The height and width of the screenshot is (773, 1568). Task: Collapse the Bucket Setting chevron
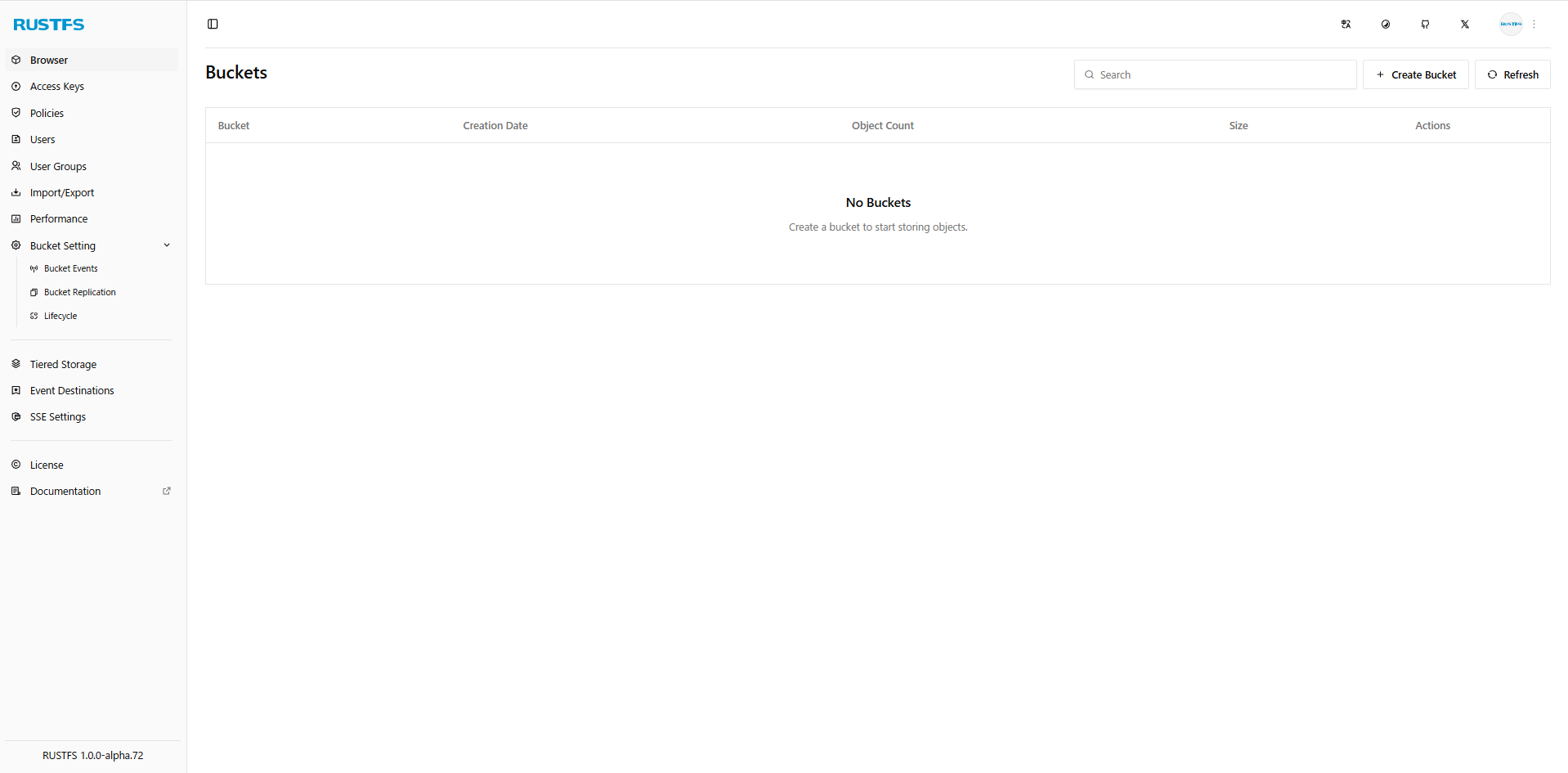pos(167,245)
